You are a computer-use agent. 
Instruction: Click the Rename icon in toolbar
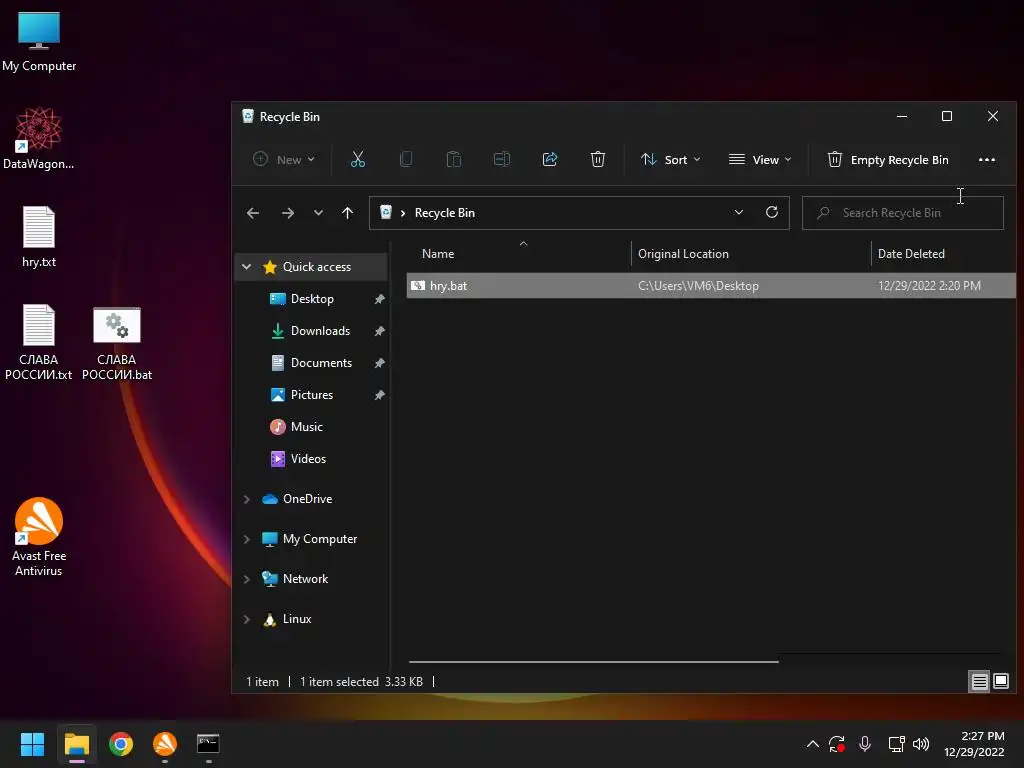point(502,159)
